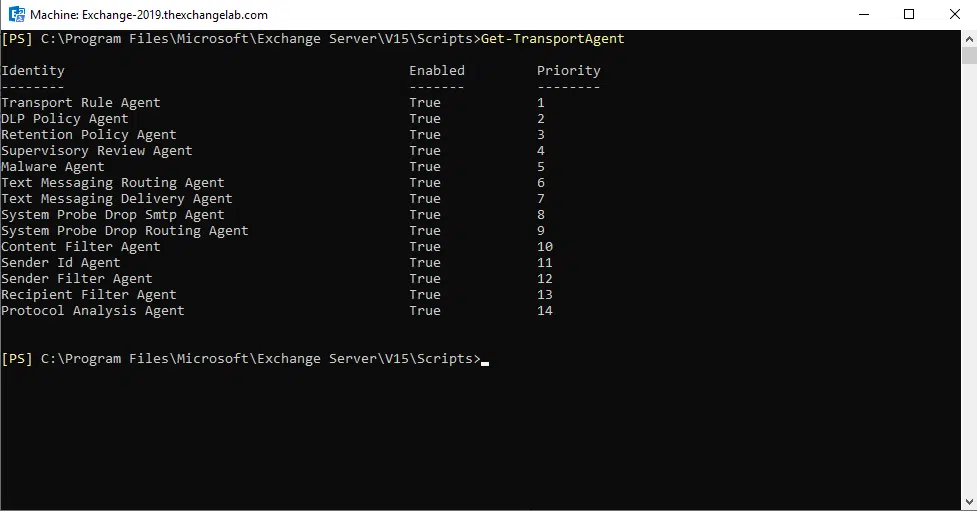Click the scrollbar down arrow
The image size is (977, 511).
pos(969,502)
